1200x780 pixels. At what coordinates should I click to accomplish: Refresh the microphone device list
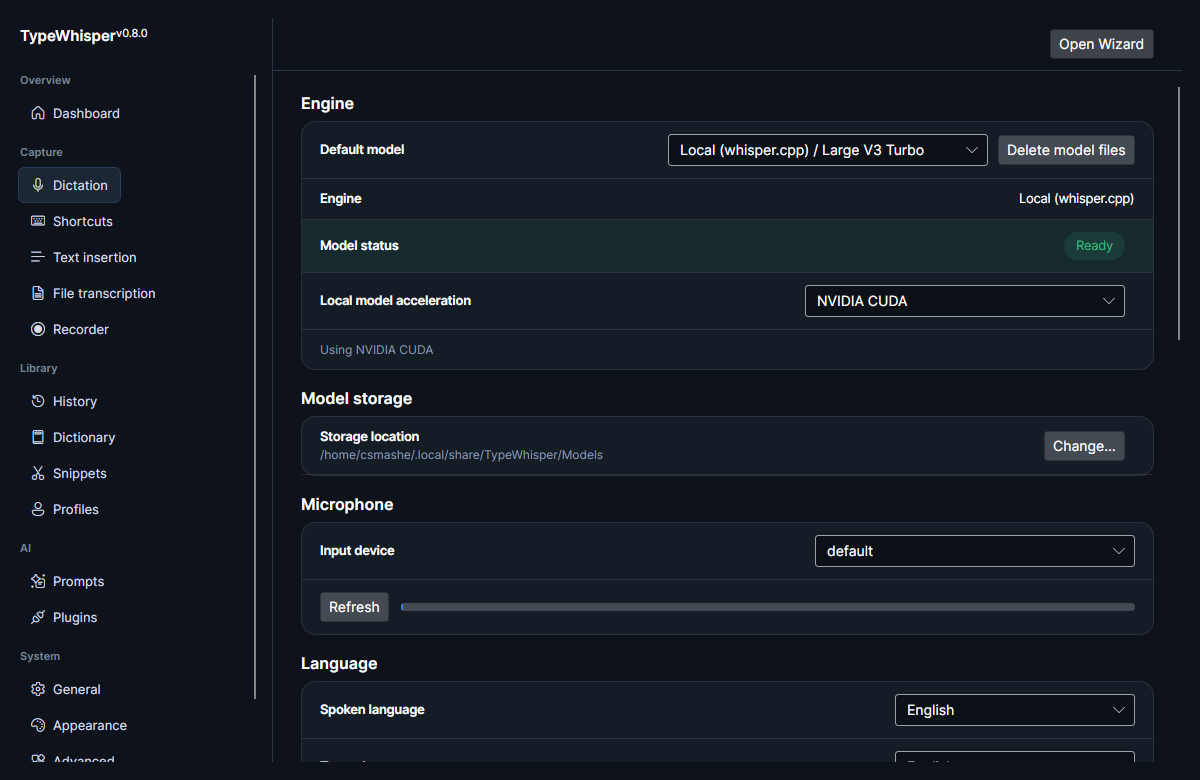[354, 607]
